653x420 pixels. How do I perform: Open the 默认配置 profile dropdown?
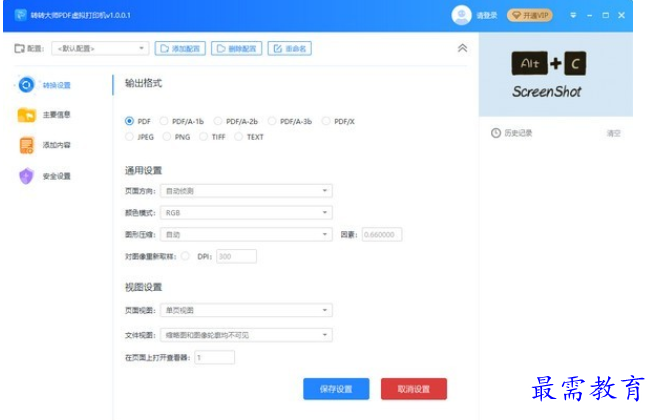pos(100,49)
